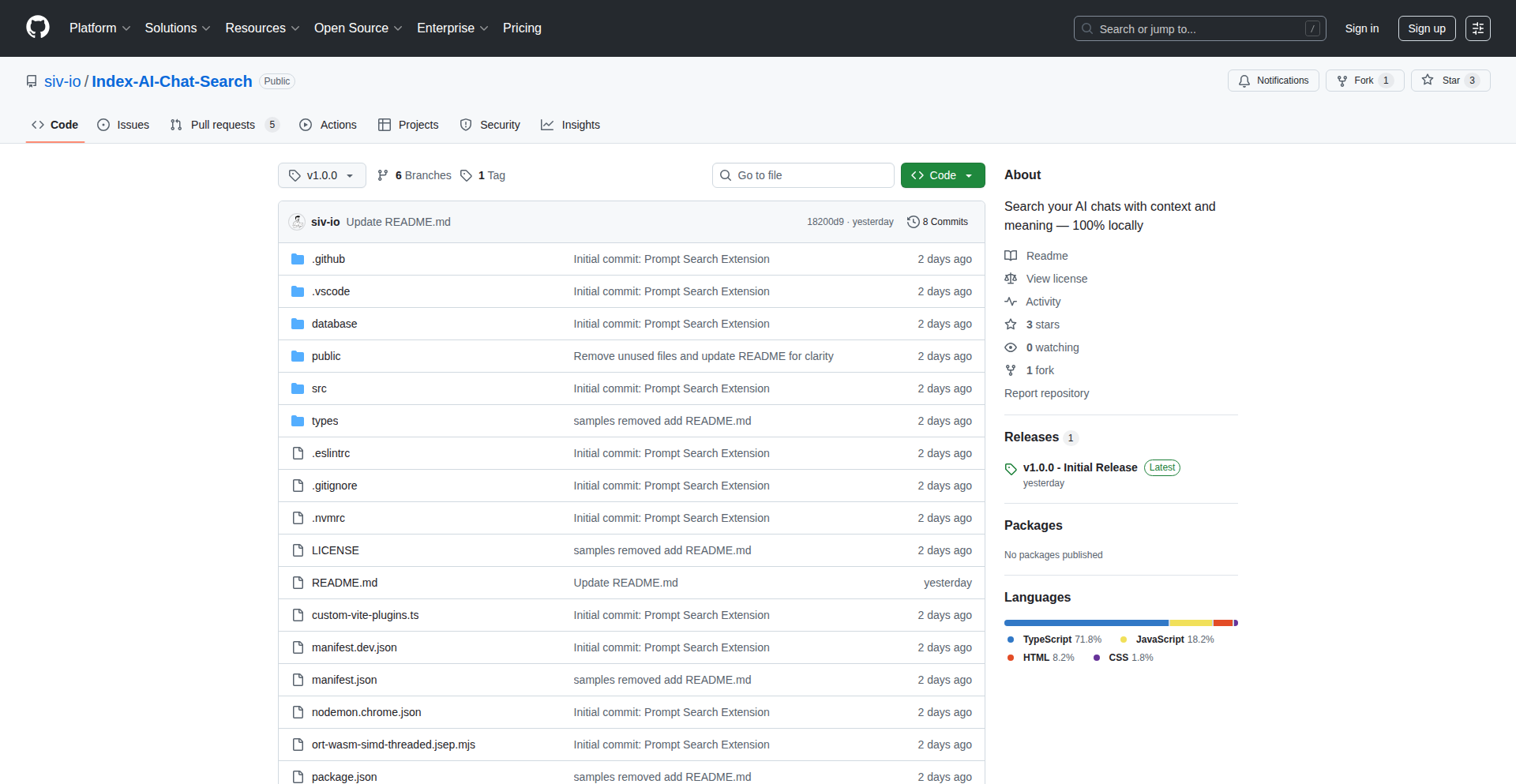Open the nodemon.chrome.json file
Image resolution: width=1516 pixels, height=784 pixels.
(366, 712)
